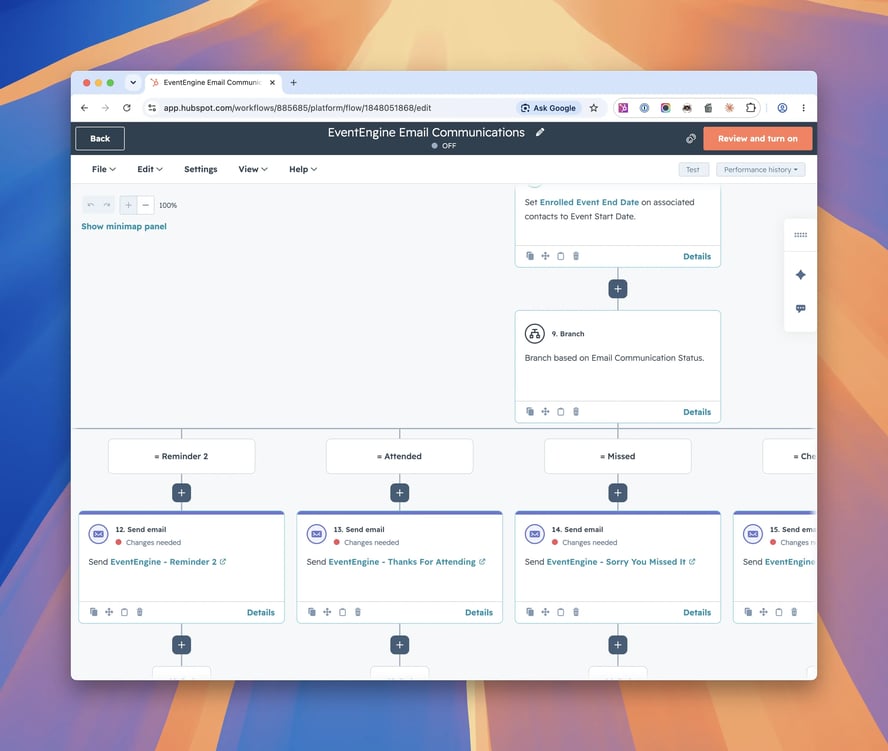888x751 pixels.
Task: Click the browser address bar URL
Action: [x=297, y=108]
